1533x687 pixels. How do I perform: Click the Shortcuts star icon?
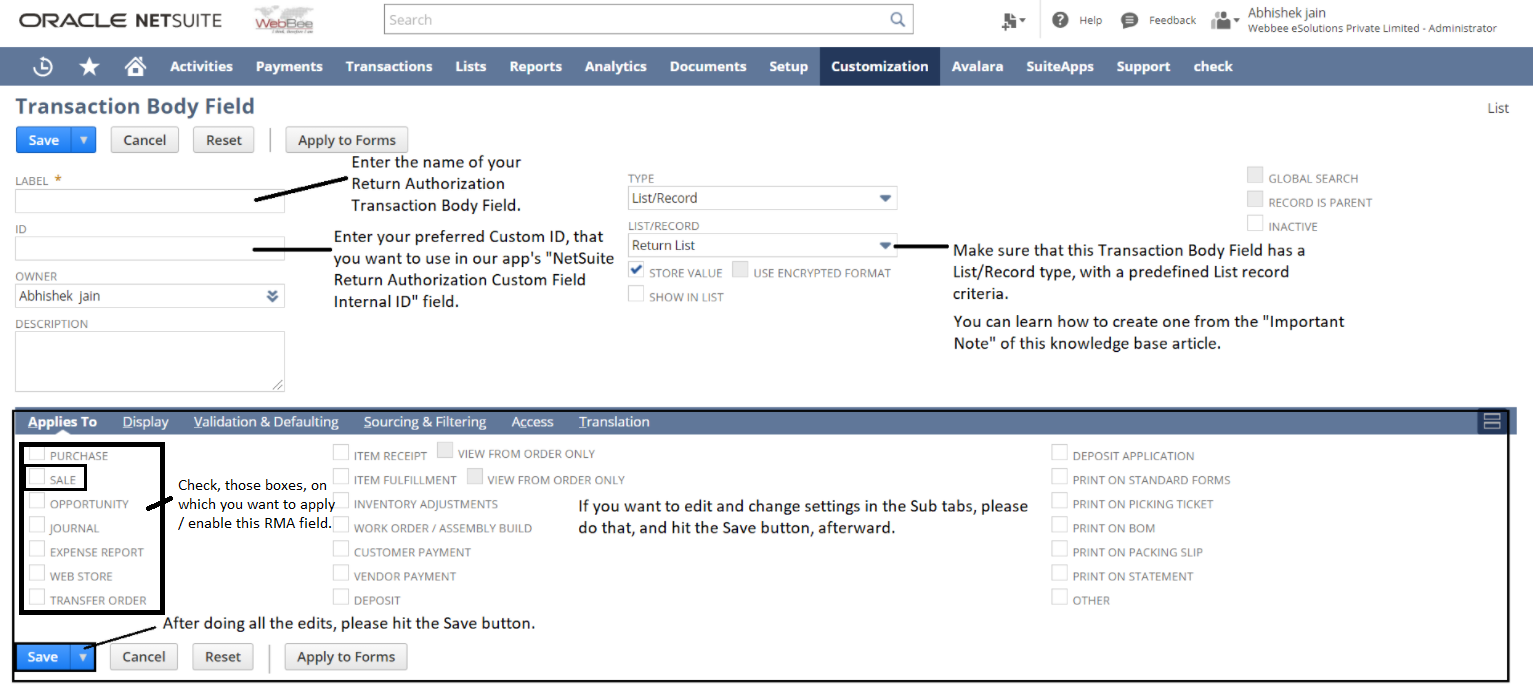[x=89, y=66]
